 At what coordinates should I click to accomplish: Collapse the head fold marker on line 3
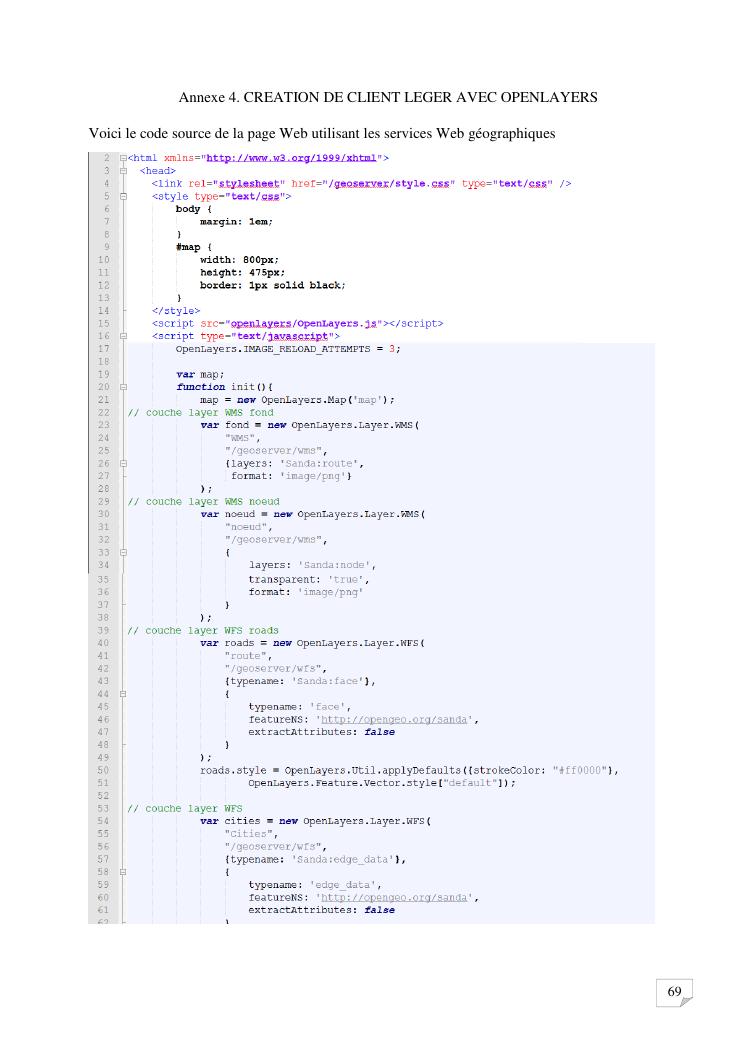point(123,171)
